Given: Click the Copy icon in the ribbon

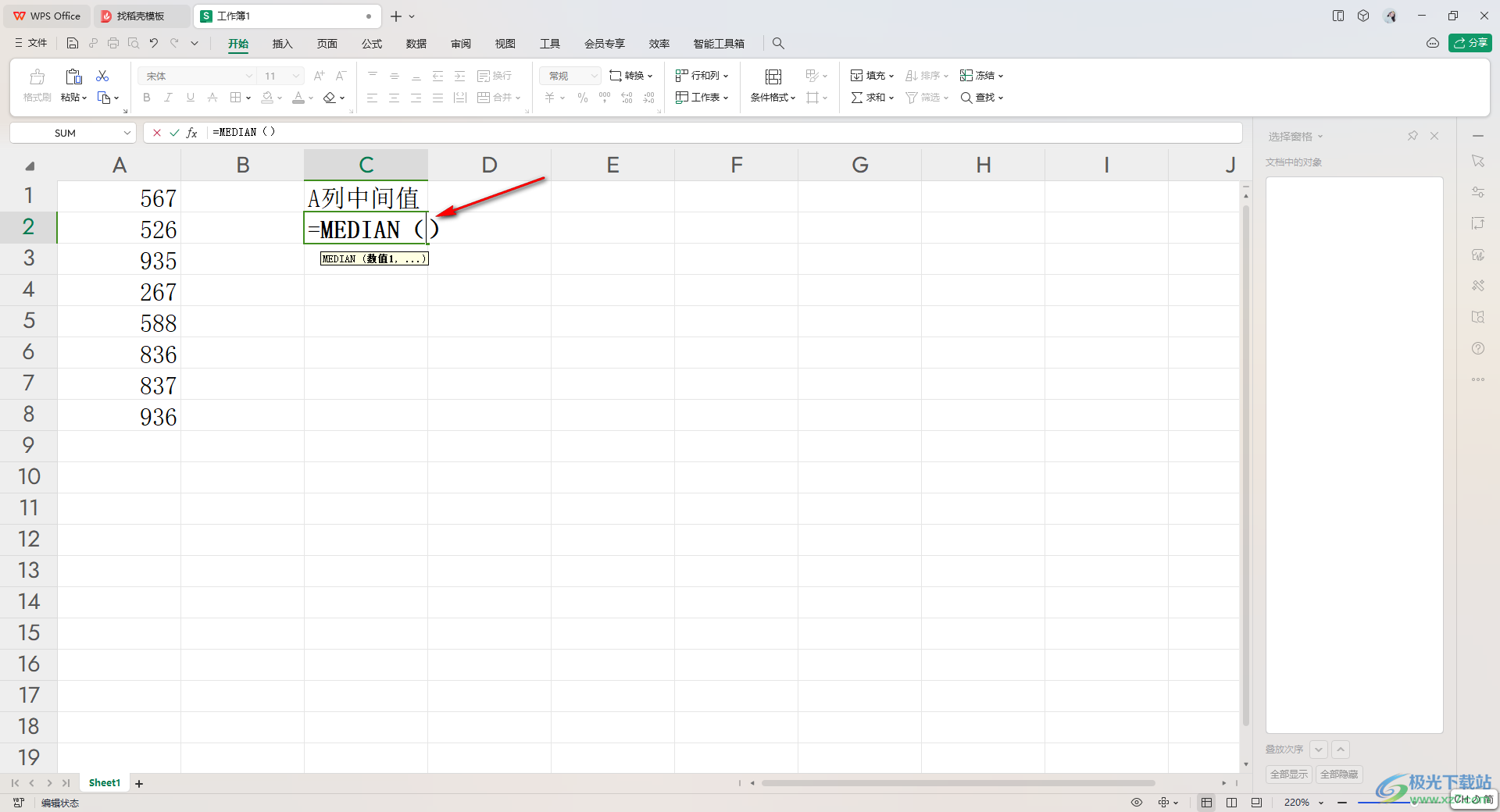Looking at the screenshot, I should click(x=104, y=98).
